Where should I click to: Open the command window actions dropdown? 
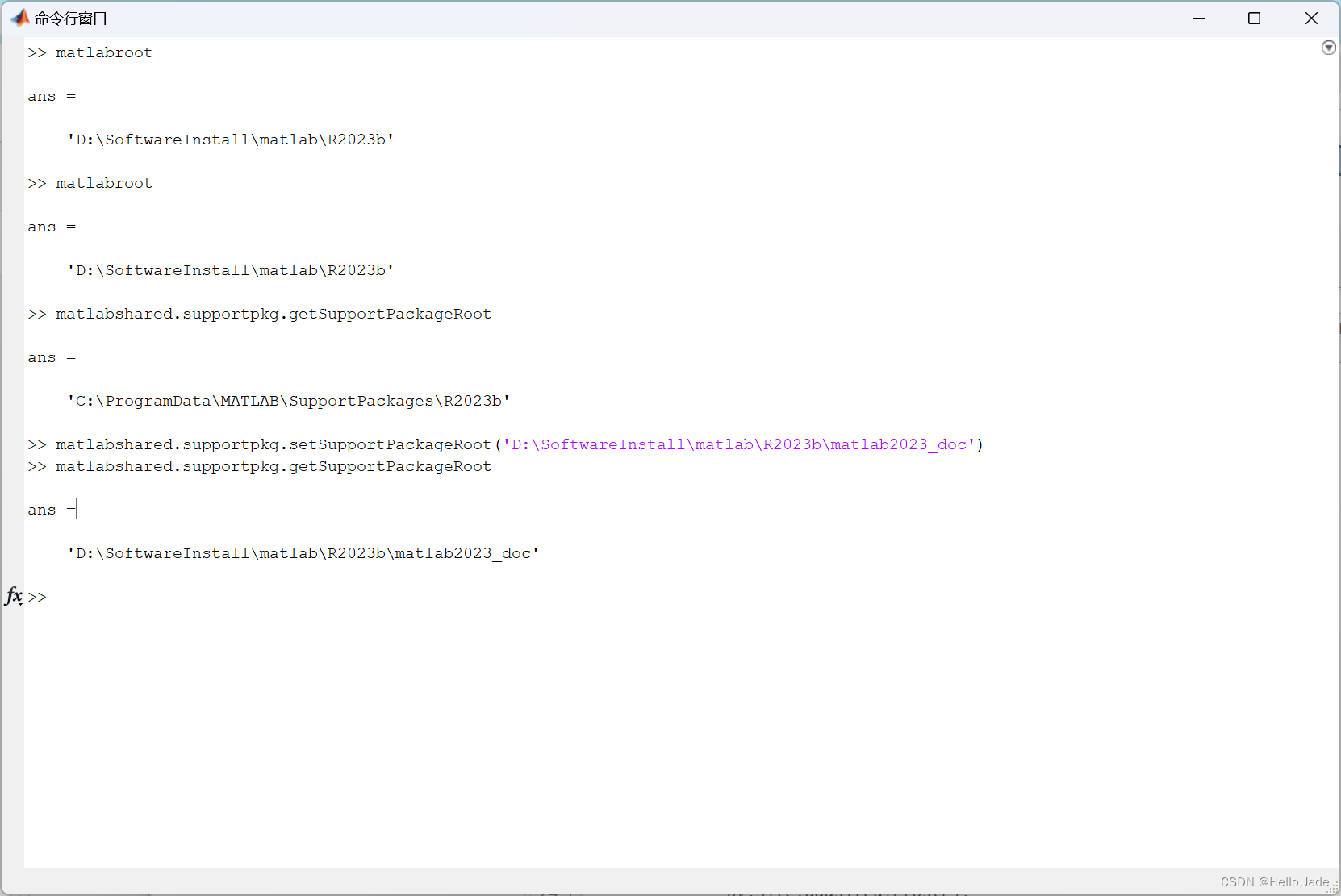tap(1328, 48)
